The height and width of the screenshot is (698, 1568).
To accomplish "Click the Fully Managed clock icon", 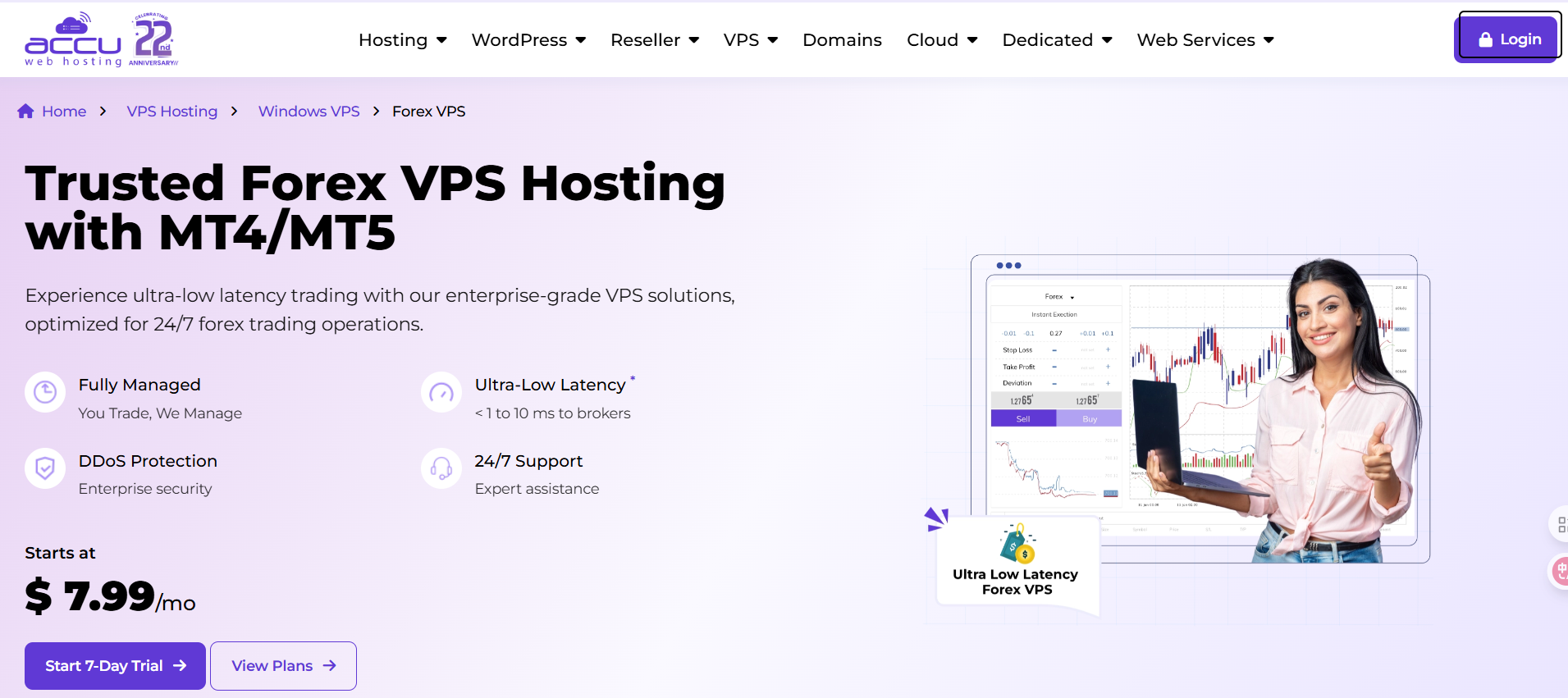I will pyautogui.click(x=45, y=393).
